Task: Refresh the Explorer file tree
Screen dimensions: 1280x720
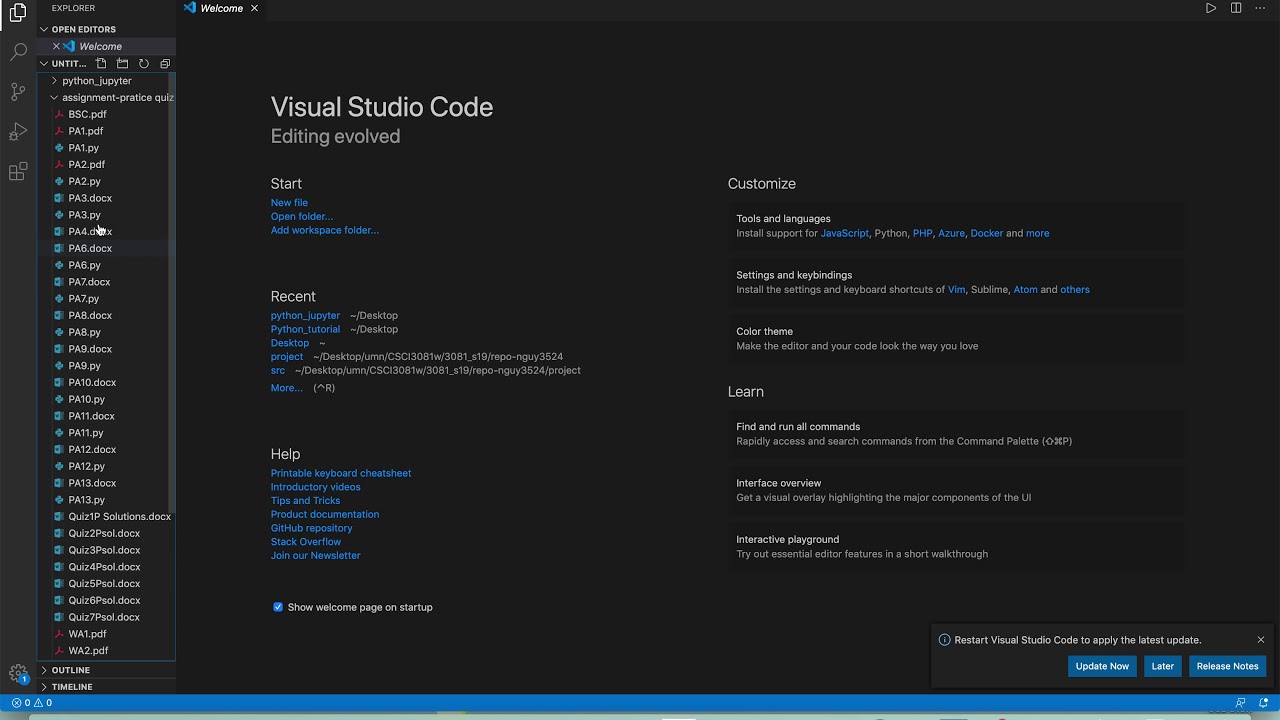Action: tap(144, 64)
